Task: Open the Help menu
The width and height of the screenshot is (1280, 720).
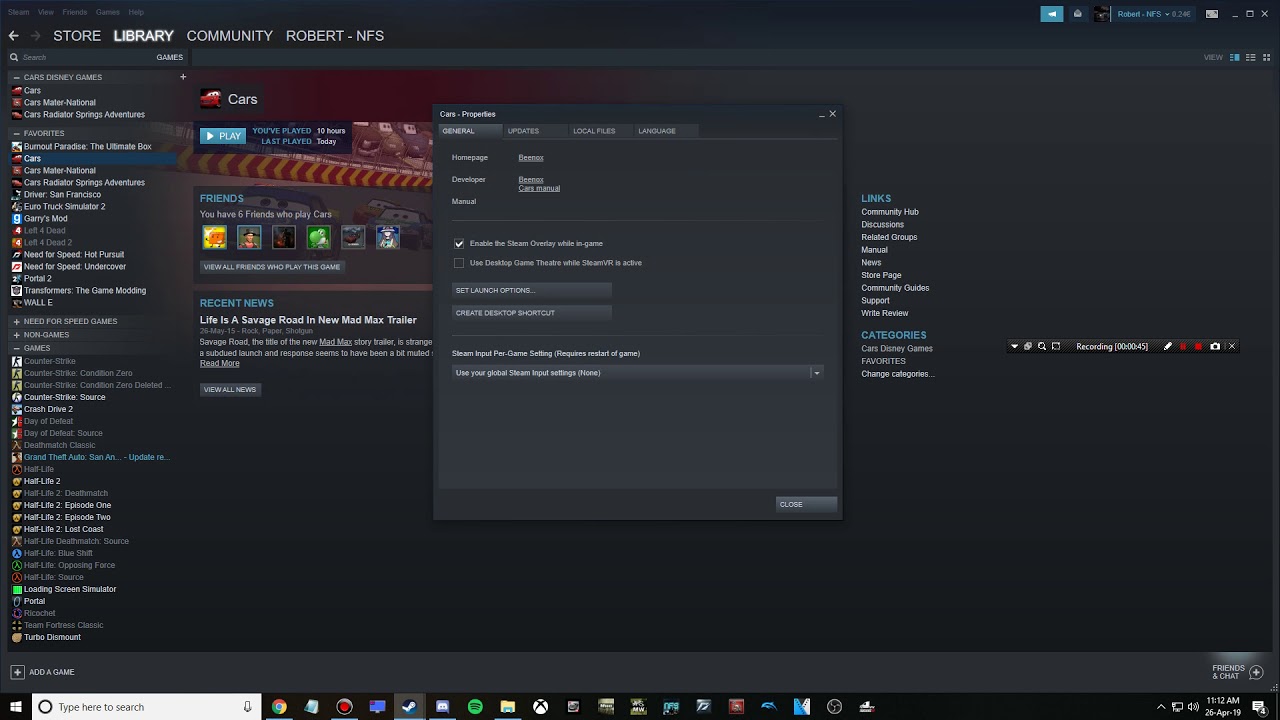Action: (x=136, y=12)
